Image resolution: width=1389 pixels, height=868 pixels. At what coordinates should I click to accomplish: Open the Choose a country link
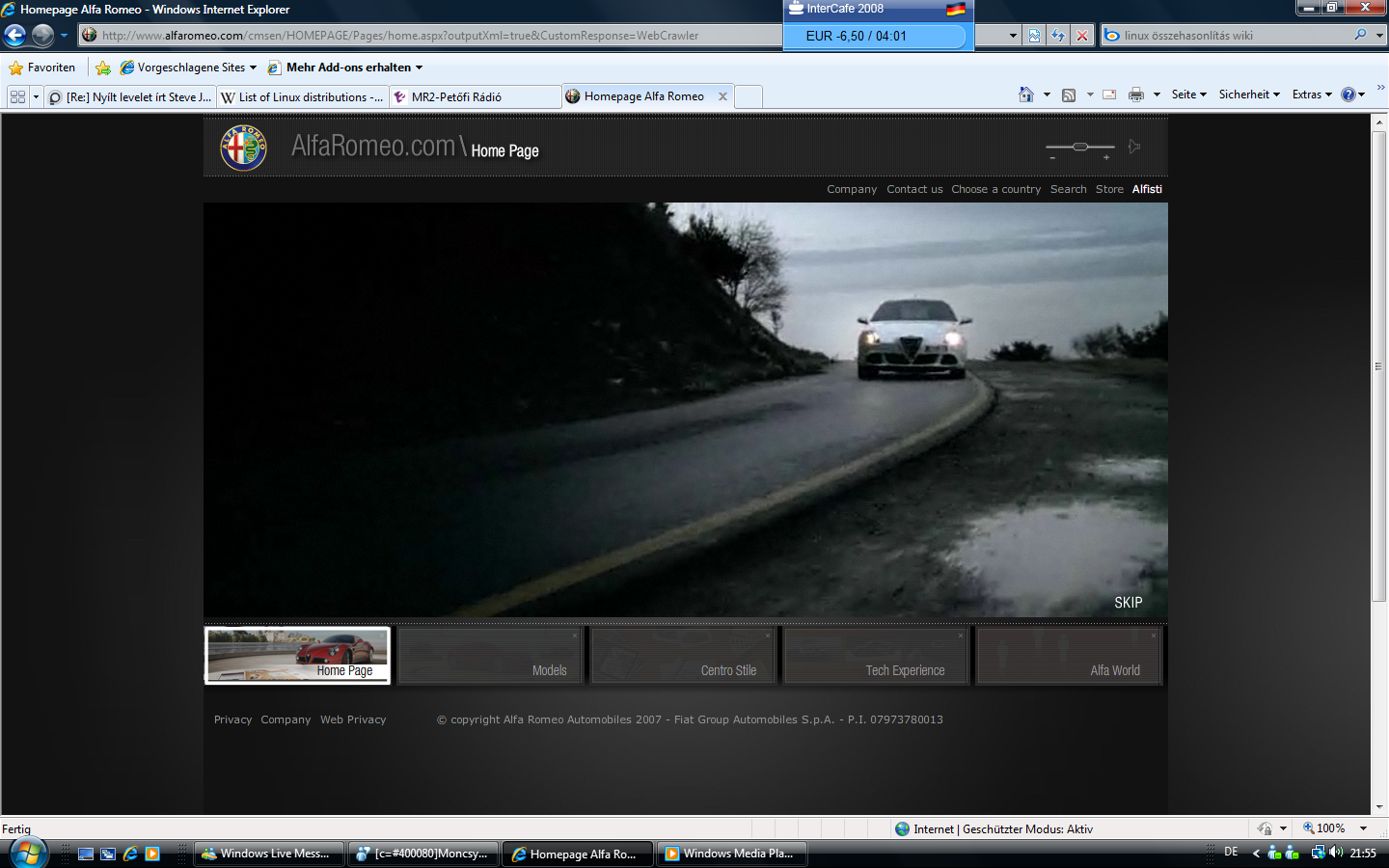click(x=995, y=189)
